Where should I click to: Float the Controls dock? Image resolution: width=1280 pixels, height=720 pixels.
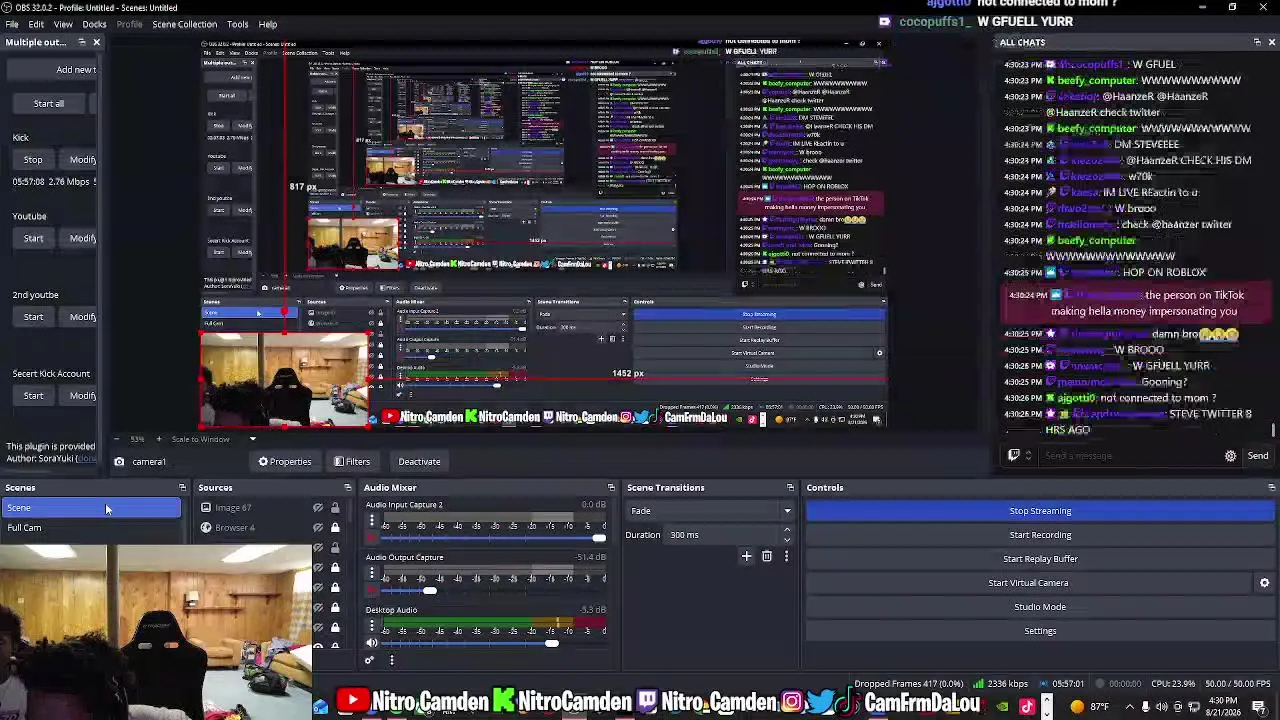[1271, 488]
